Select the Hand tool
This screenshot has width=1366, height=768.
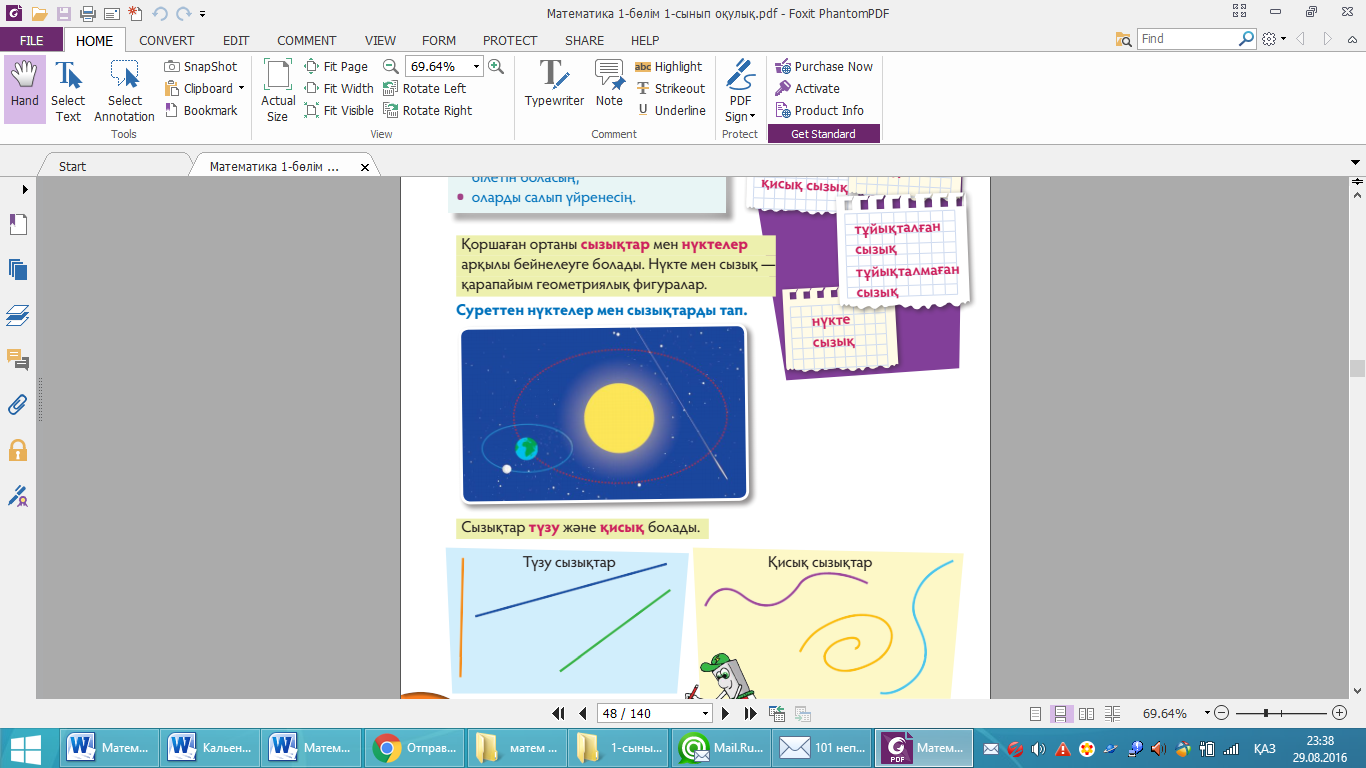pos(24,88)
